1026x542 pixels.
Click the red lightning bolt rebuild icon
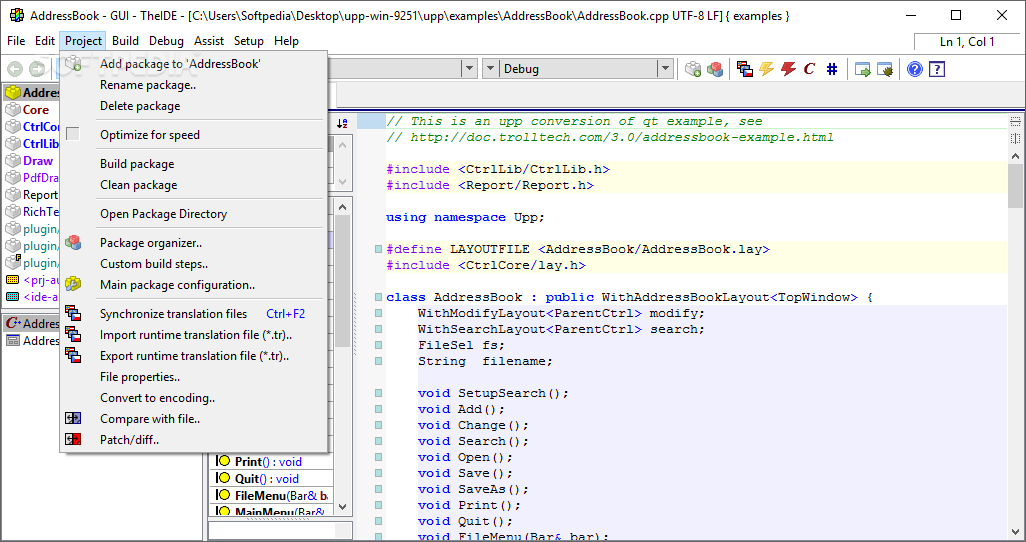[x=788, y=69]
